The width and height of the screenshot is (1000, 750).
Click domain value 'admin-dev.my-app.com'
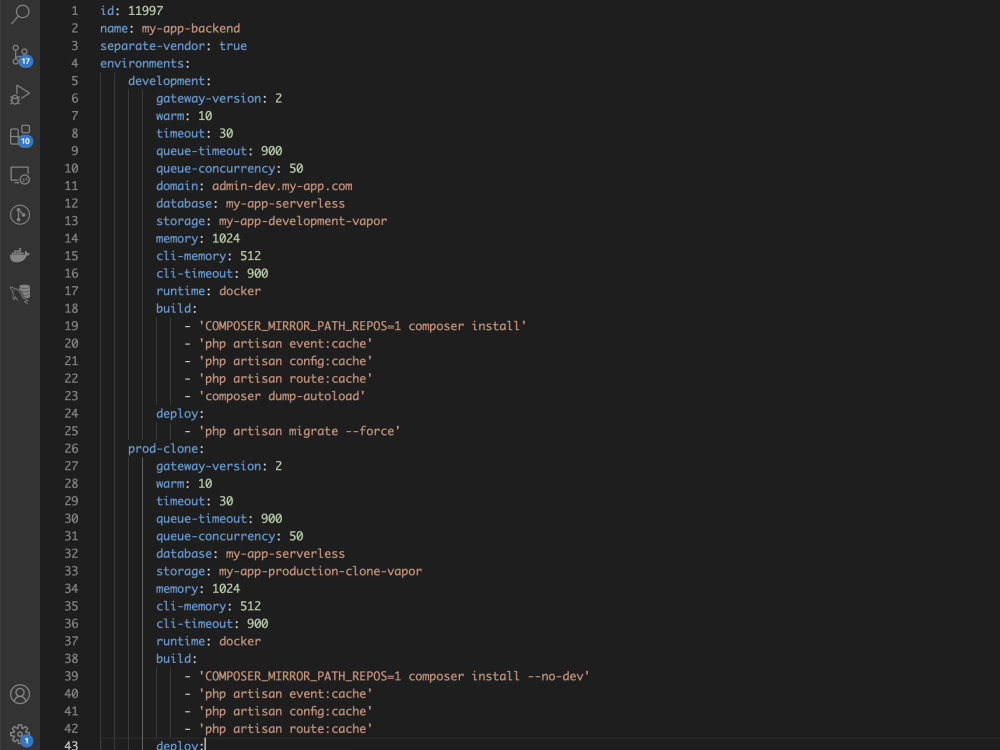point(282,186)
